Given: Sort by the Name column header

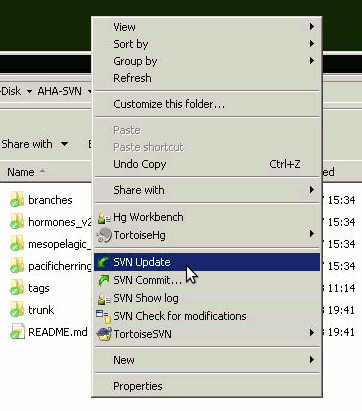Looking at the screenshot, I should tap(21, 172).
